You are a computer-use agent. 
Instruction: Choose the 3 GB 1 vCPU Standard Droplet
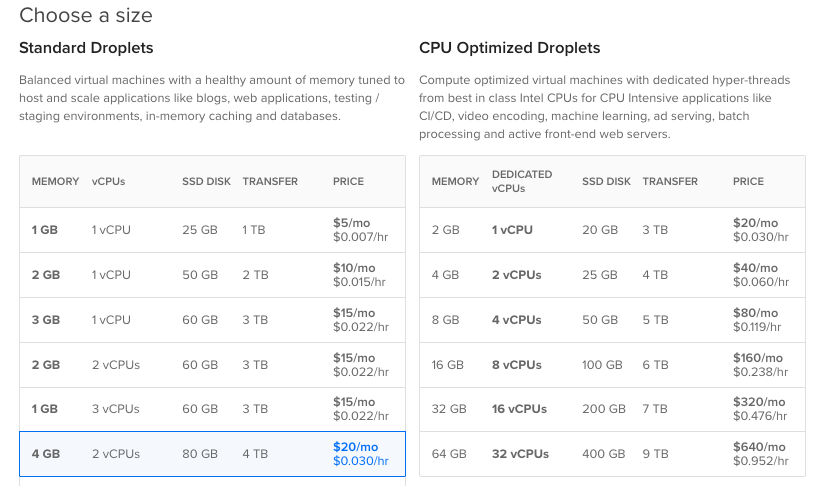coord(212,320)
